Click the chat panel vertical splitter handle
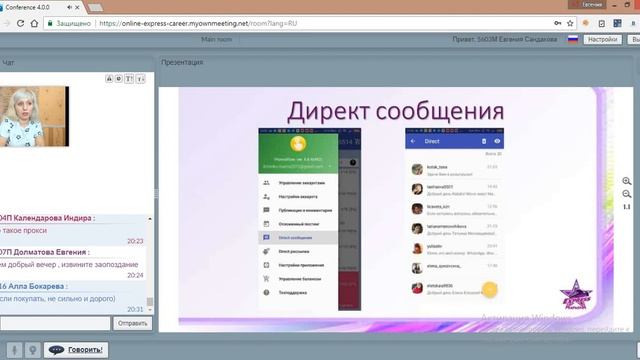 click(x=156, y=194)
